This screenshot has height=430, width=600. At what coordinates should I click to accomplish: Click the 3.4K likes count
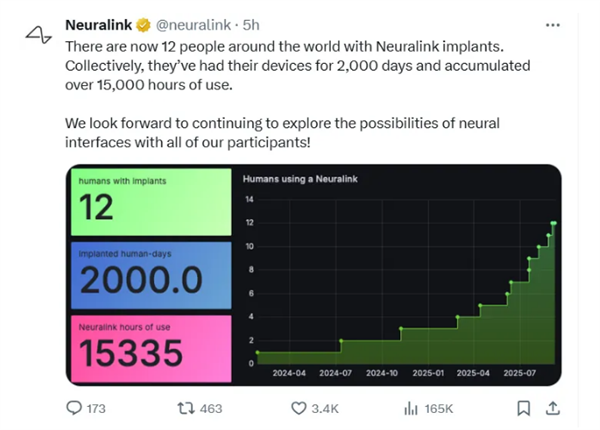point(326,408)
